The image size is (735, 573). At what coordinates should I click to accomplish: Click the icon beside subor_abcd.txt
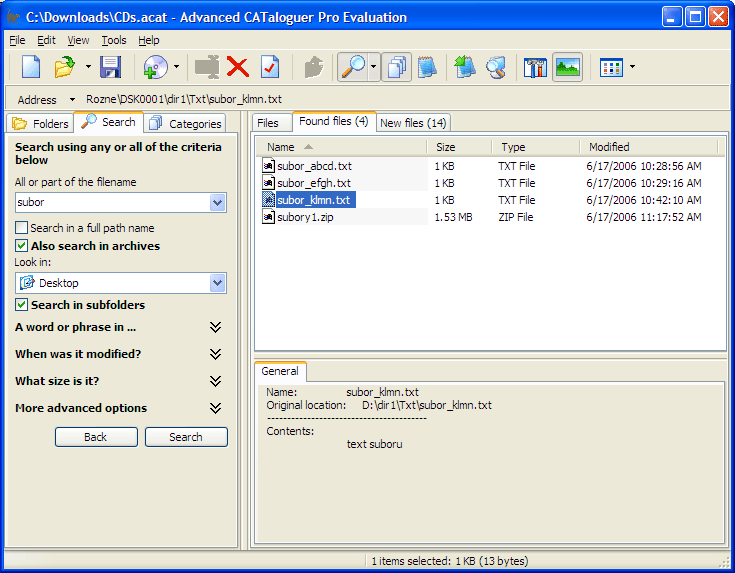point(269,166)
